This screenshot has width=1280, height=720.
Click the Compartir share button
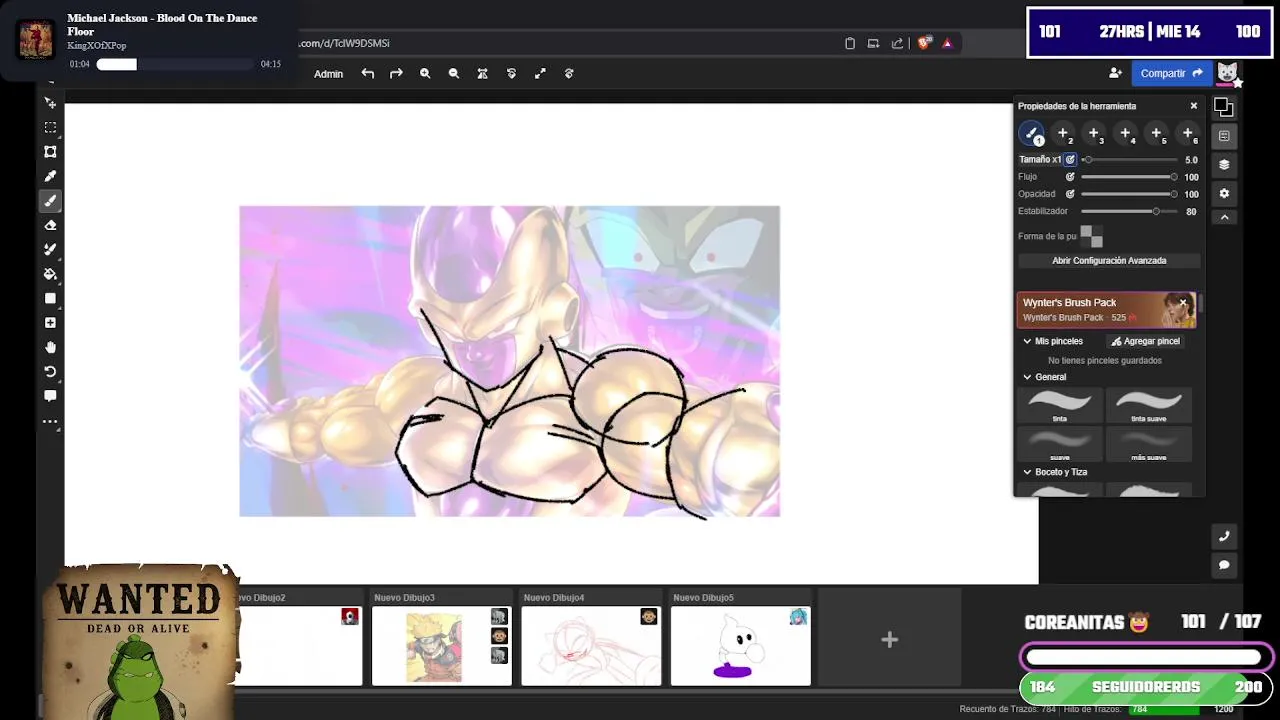coord(1171,73)
